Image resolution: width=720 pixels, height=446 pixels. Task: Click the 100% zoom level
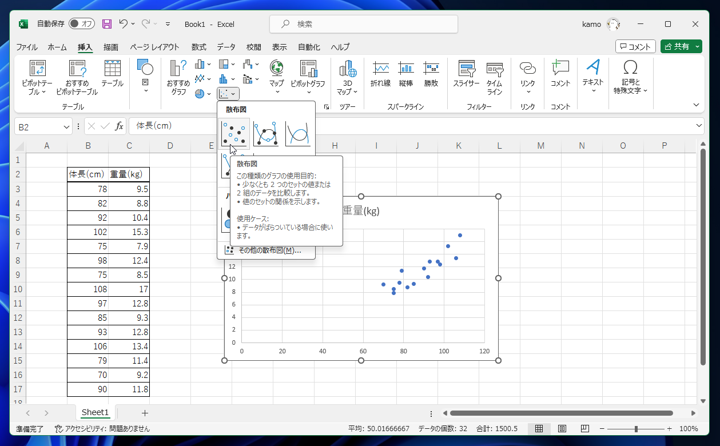688,429
